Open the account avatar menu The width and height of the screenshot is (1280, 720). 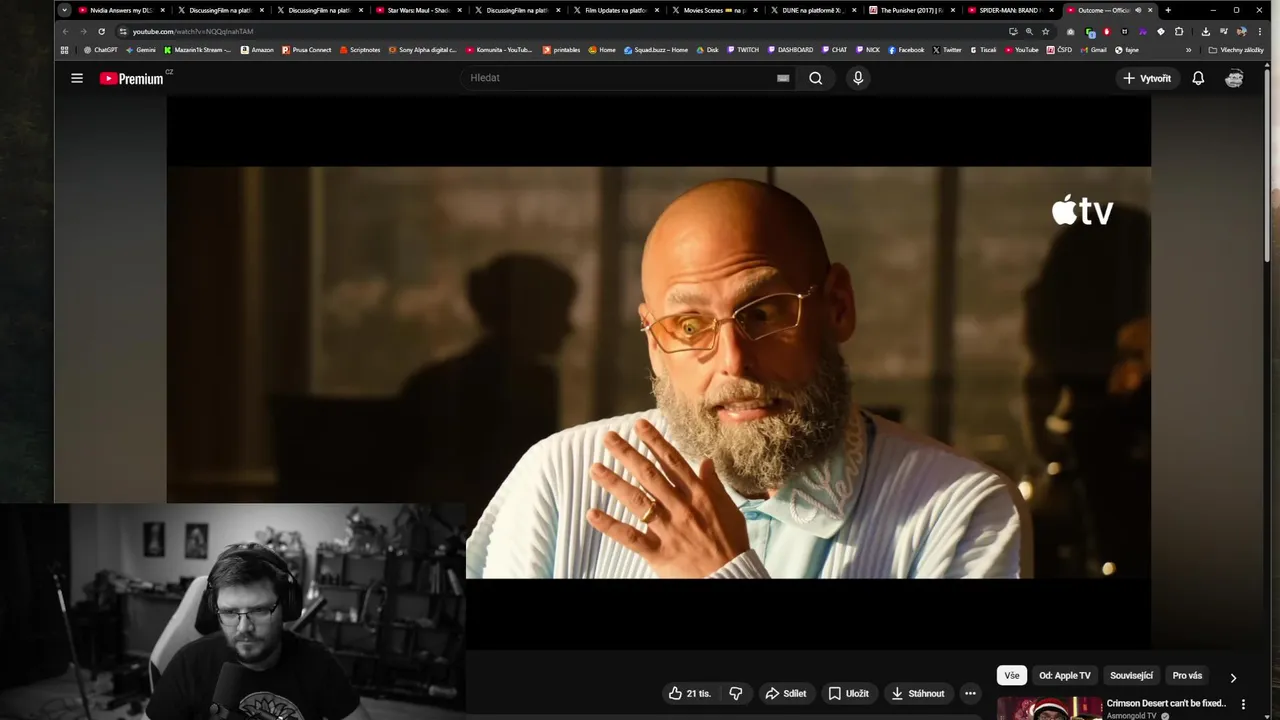(x=1234, y=78)
